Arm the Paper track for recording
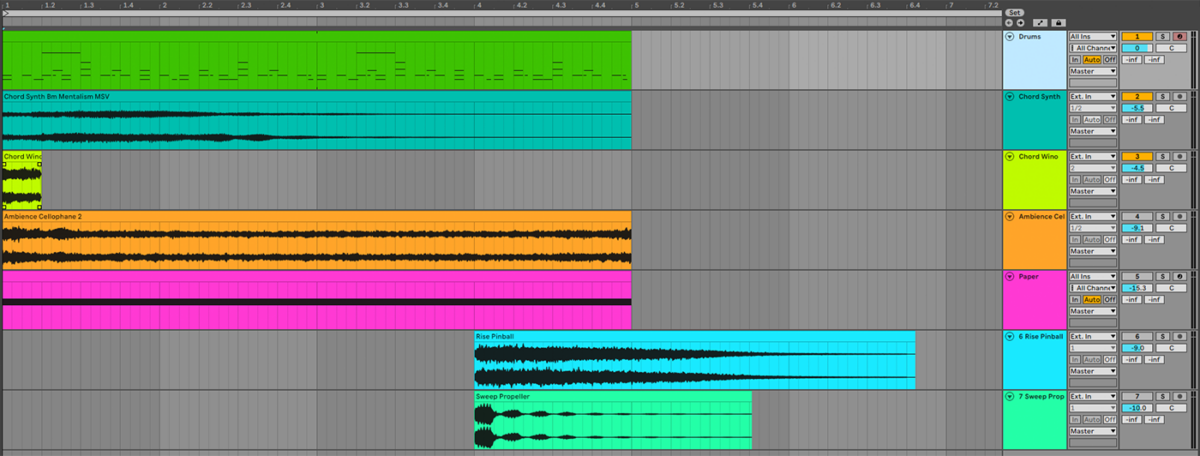The width and height of the screenshot is (1200, 456). click(x=1180, y=276)
